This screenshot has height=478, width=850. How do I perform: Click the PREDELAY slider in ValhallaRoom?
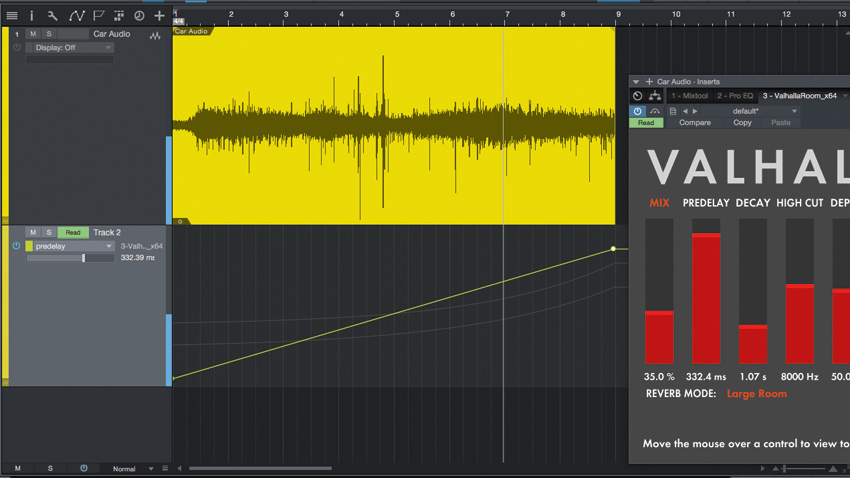pos(706,291)
